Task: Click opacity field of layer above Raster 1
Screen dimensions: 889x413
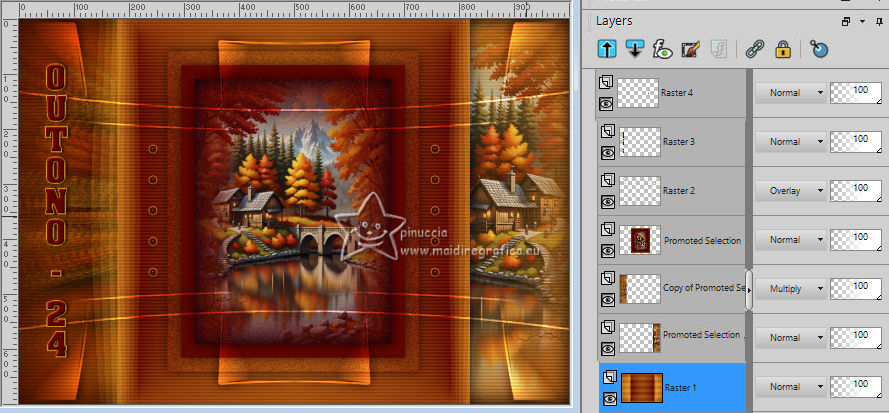Action: point(856,338)
